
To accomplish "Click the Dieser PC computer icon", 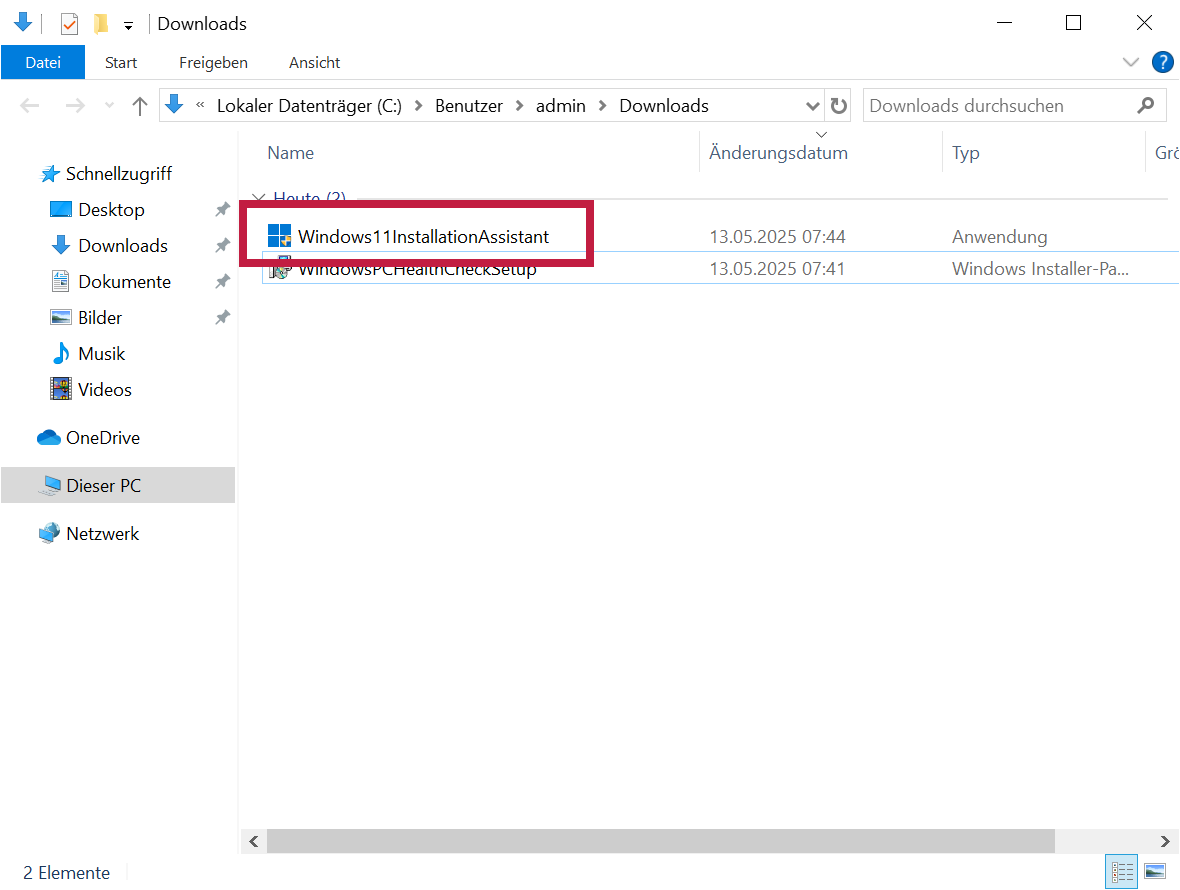I will point(50,486).
